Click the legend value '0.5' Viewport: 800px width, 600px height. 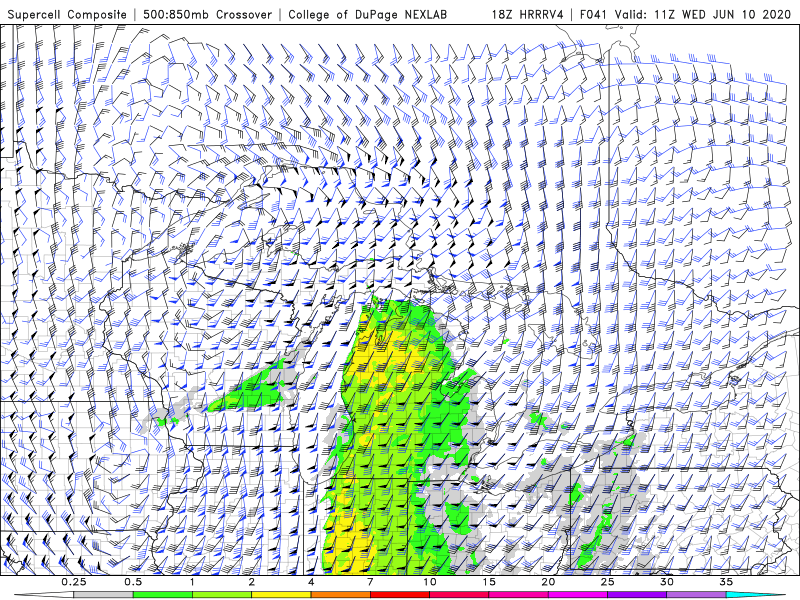click(133, 582)
